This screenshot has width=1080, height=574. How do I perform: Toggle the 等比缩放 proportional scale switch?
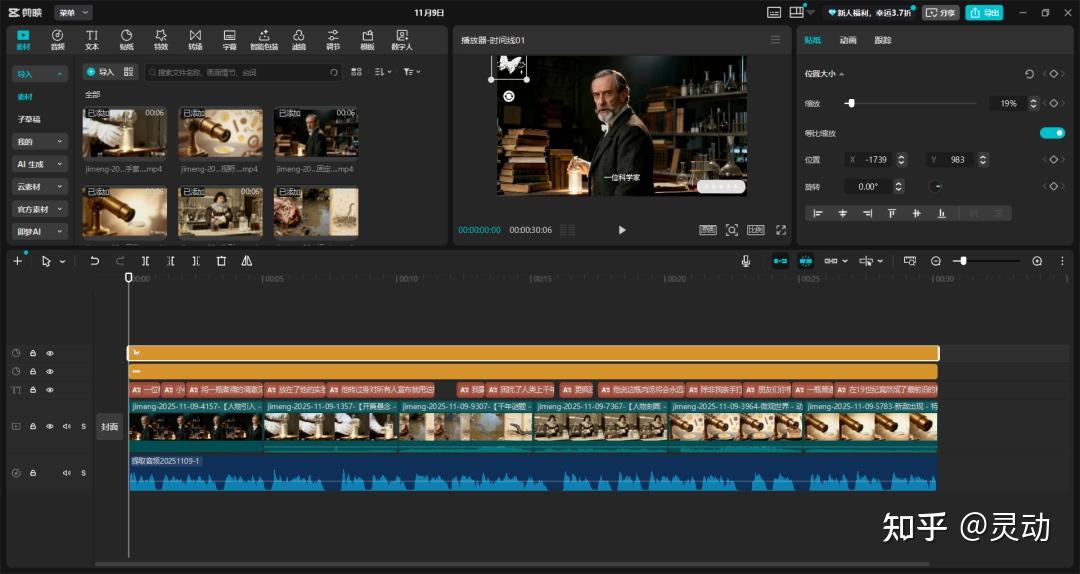(1052, 133)
